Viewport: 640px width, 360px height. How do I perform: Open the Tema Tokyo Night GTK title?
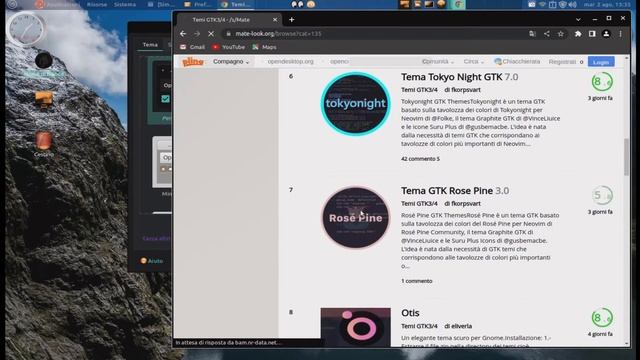click(451, 77)
